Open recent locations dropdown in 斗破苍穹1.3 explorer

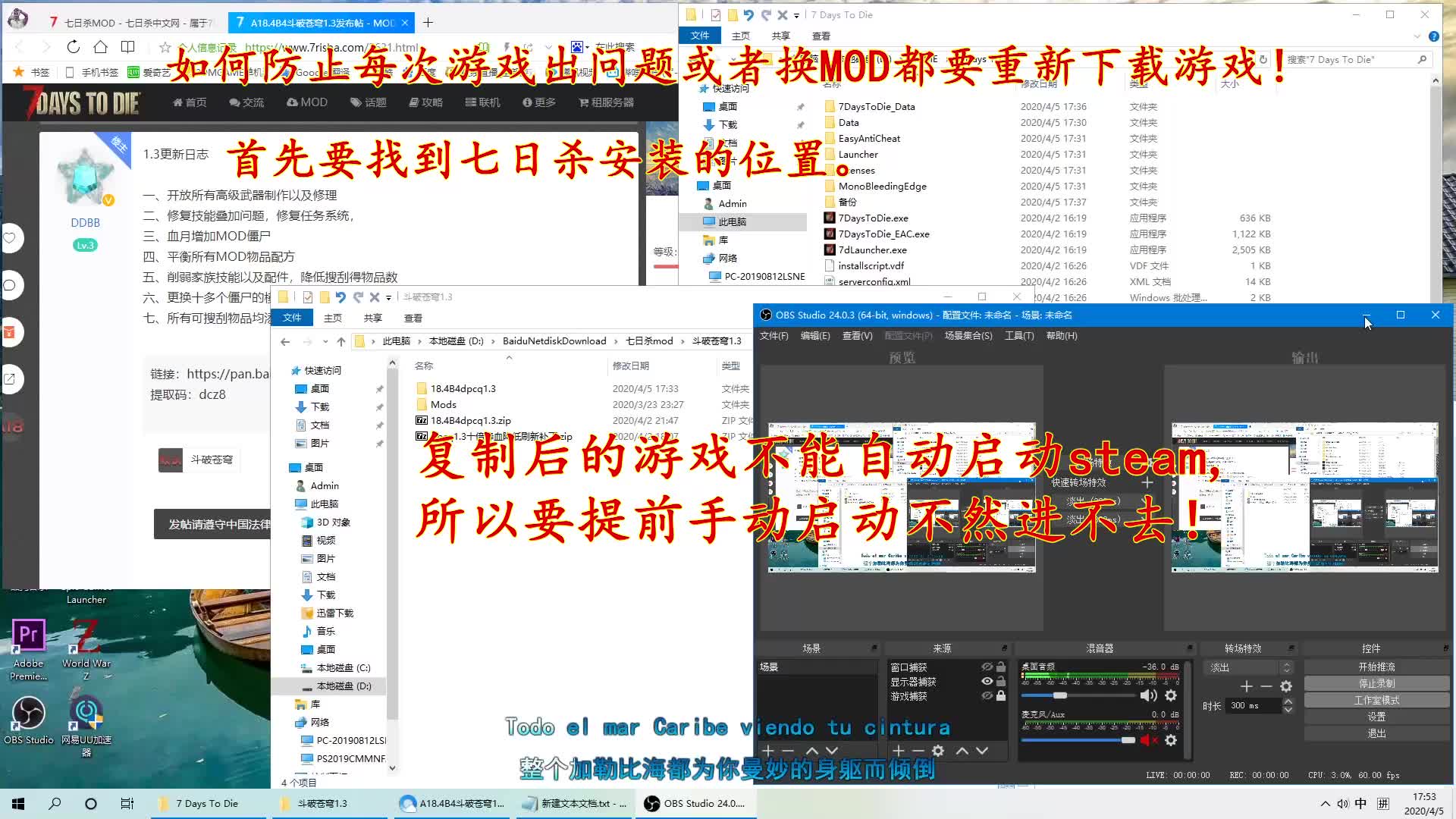pos(325,341)
